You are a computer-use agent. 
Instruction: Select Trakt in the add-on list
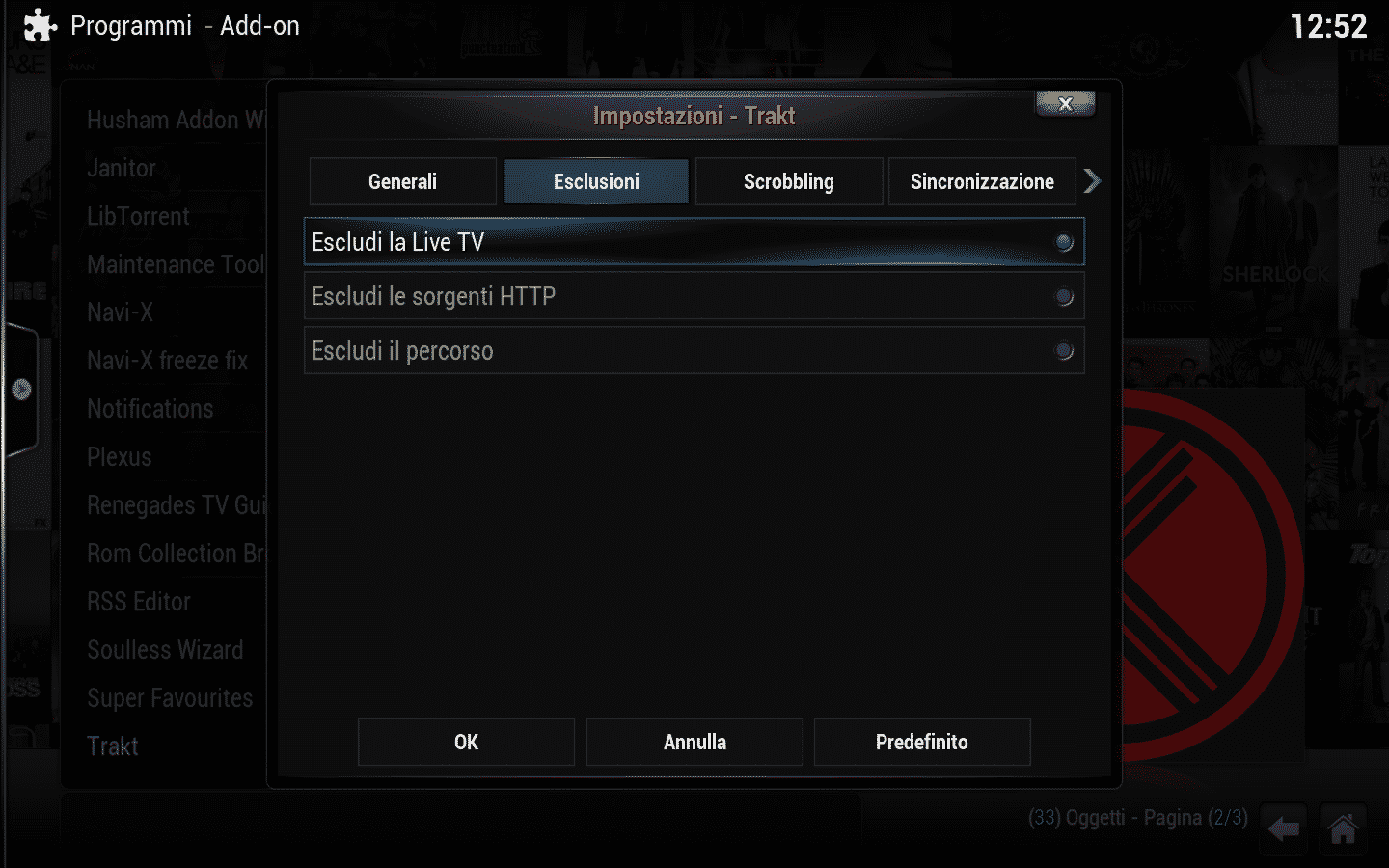tap(113, 746)
